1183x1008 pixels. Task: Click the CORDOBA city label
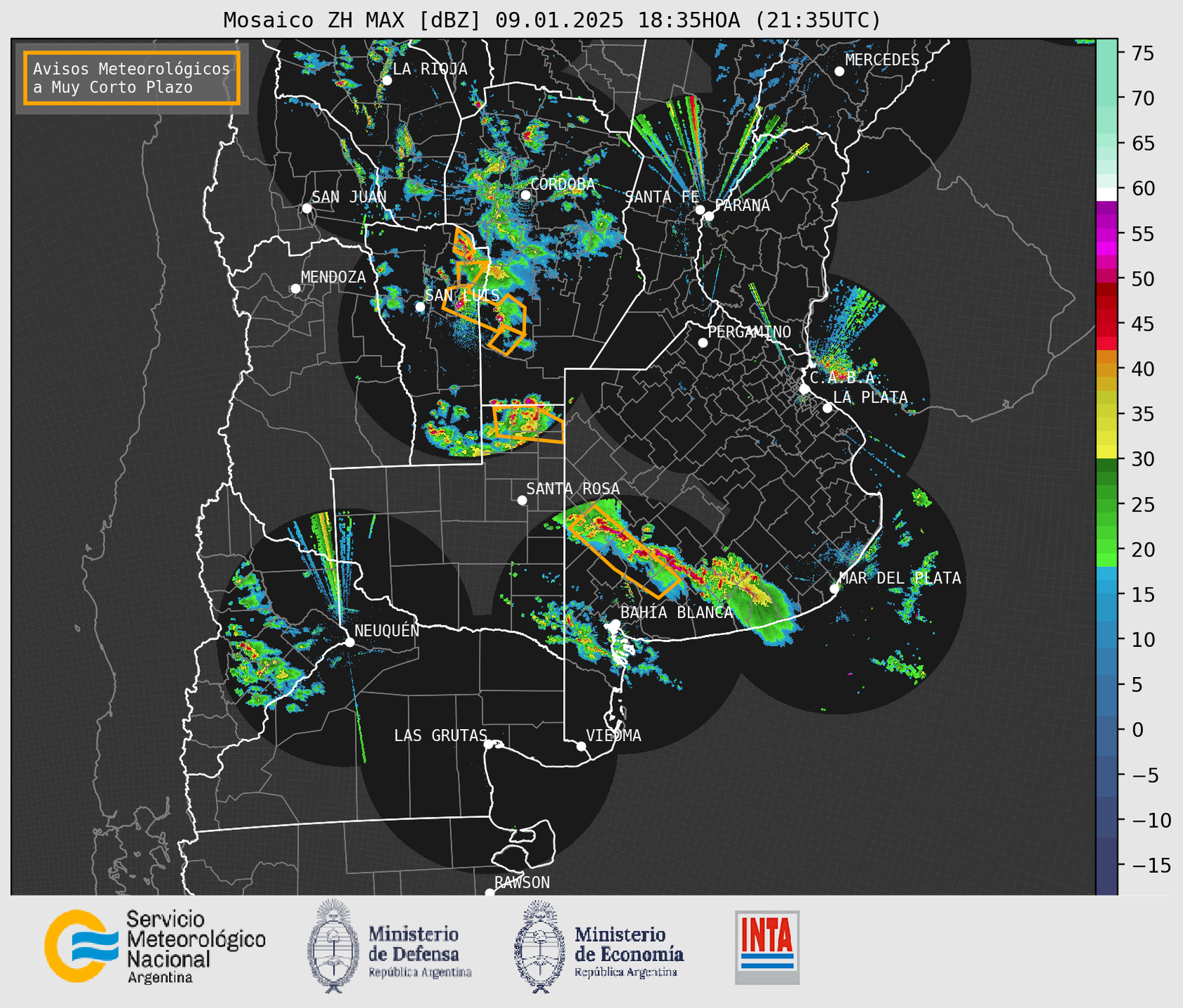pyautogui.click(x=562, y=184)
